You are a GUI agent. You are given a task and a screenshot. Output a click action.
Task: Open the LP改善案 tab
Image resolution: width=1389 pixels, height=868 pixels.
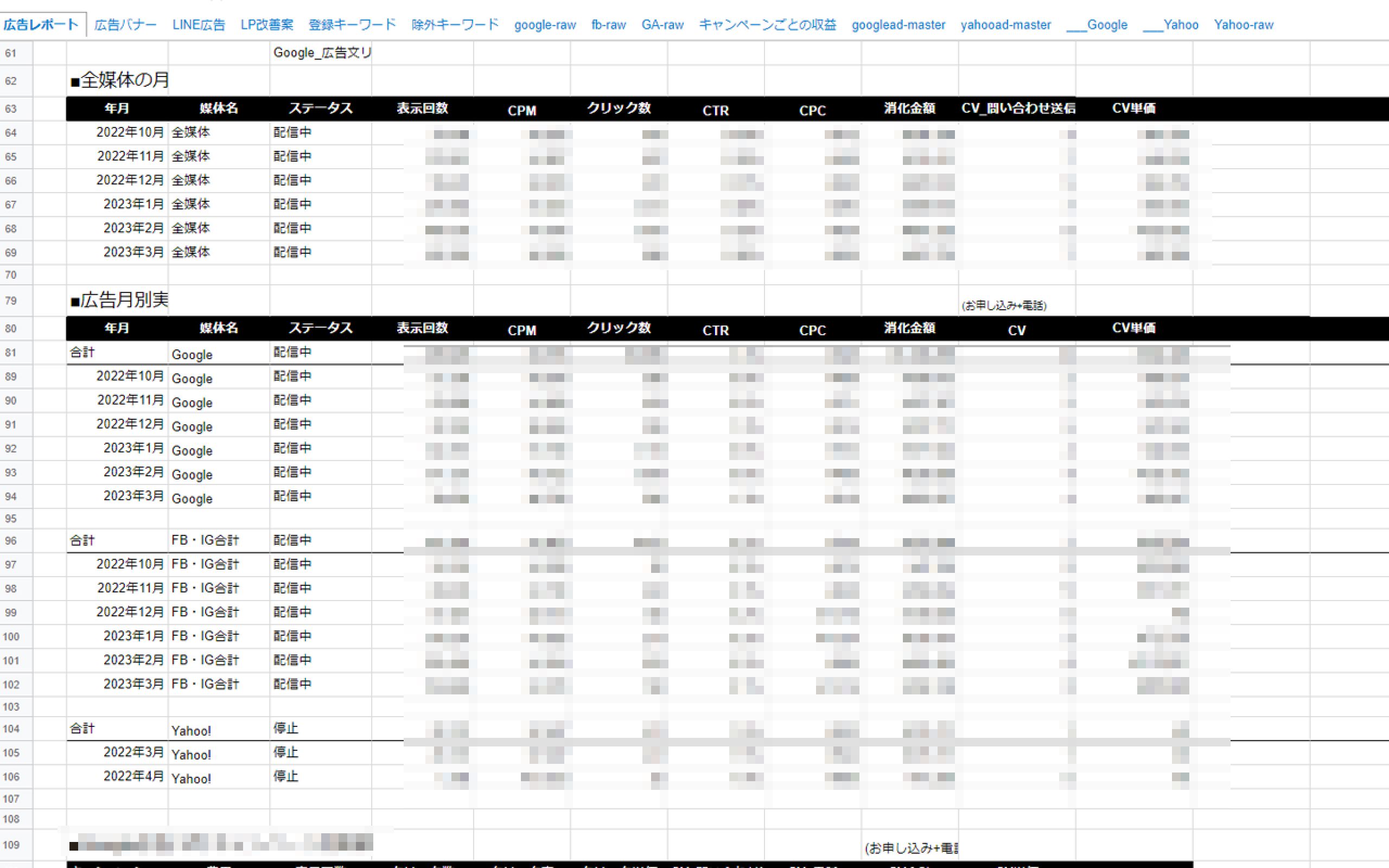tap(267, 25)
